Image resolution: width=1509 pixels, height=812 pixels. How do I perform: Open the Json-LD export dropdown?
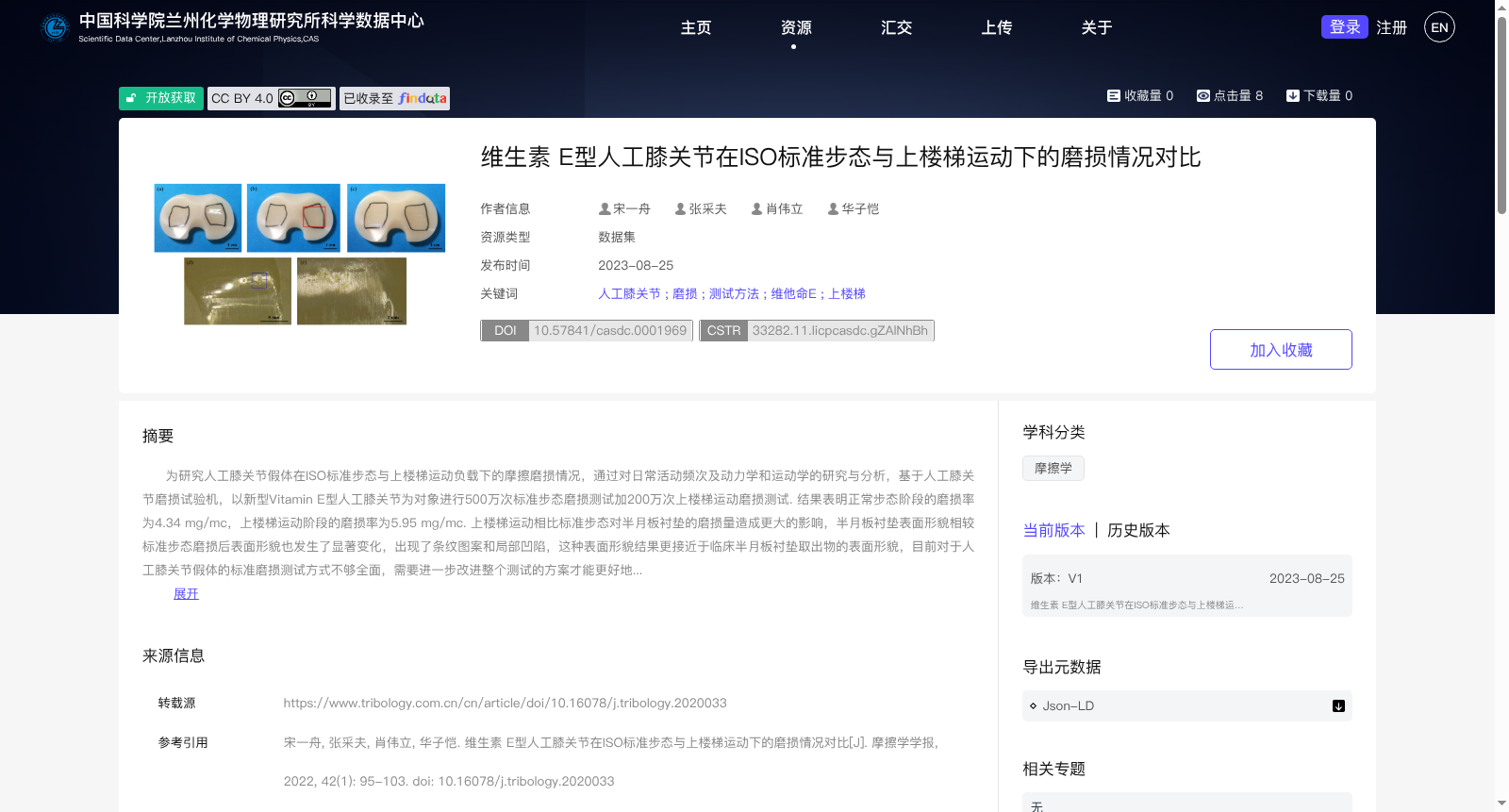(x=1187, y=705)
